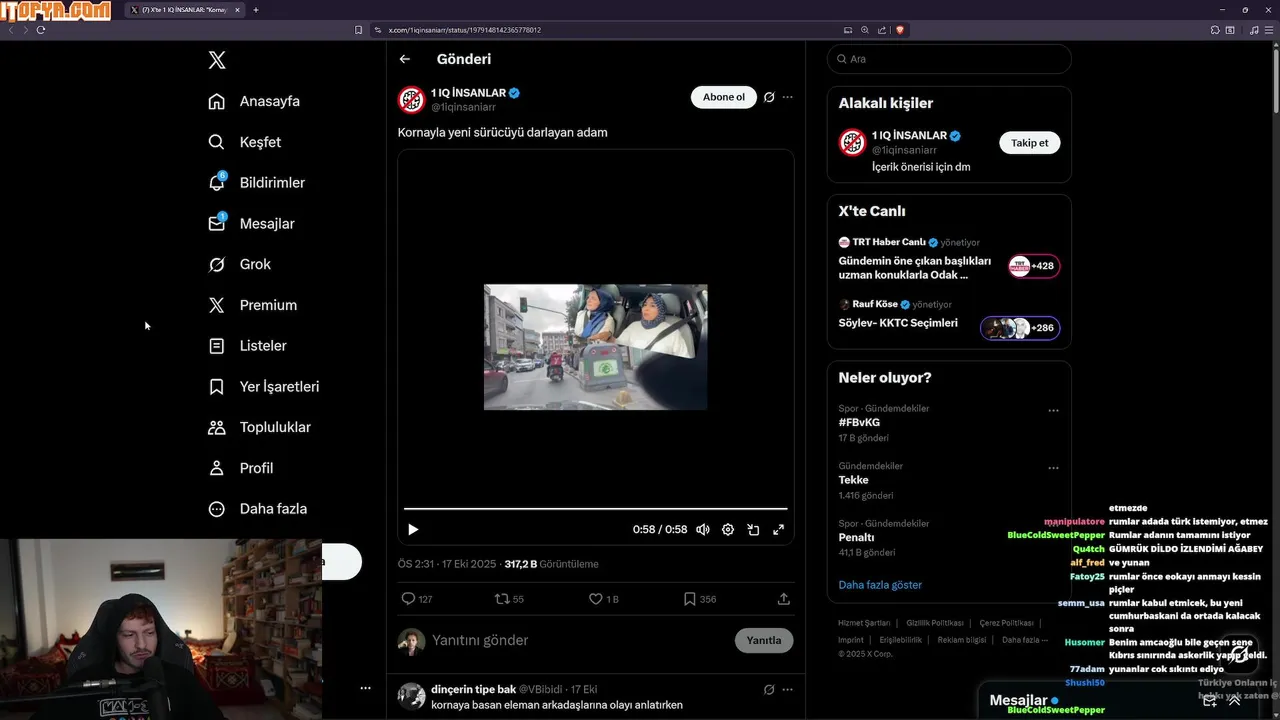Viewport: 1280px width, 720px height.
Task: Click the Brave shields icon
Action: coord(900,30)
